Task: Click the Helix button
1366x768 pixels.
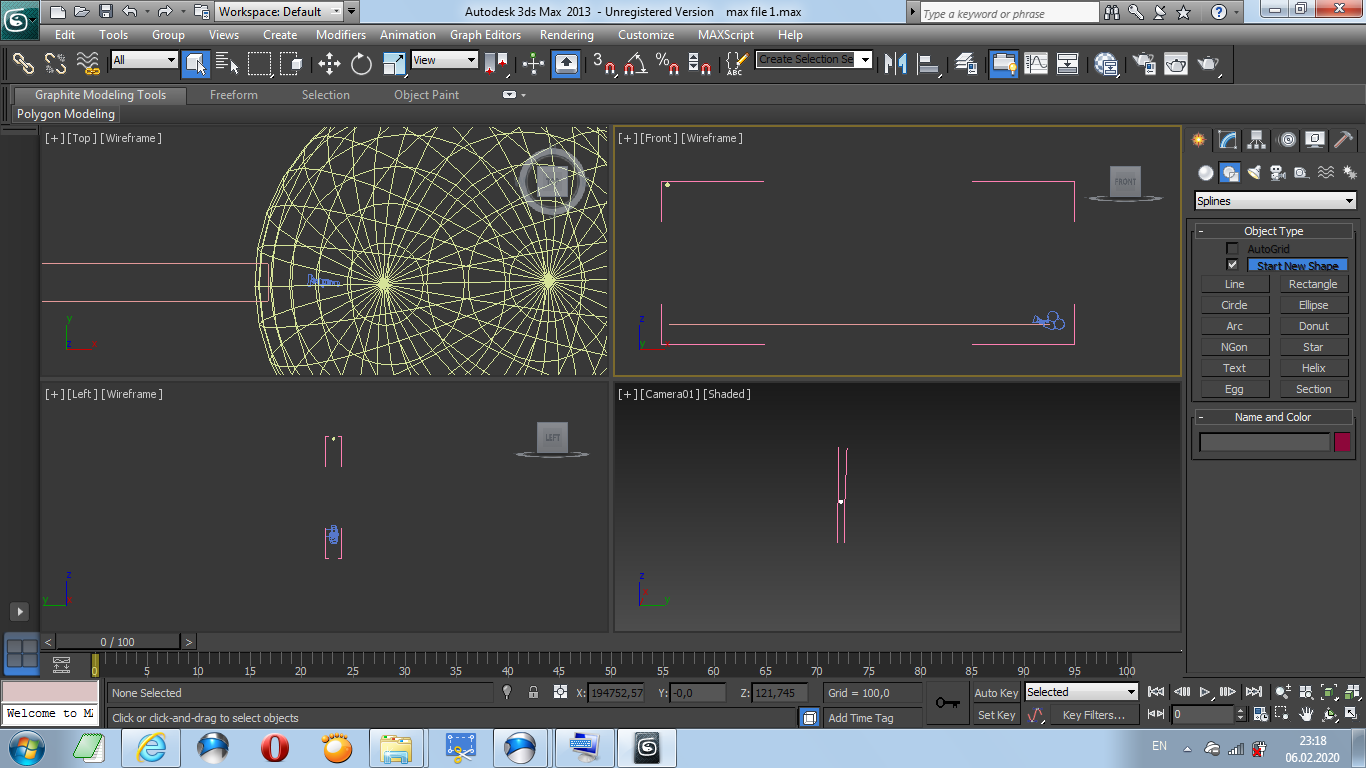Action: (x=1314, y=368)
